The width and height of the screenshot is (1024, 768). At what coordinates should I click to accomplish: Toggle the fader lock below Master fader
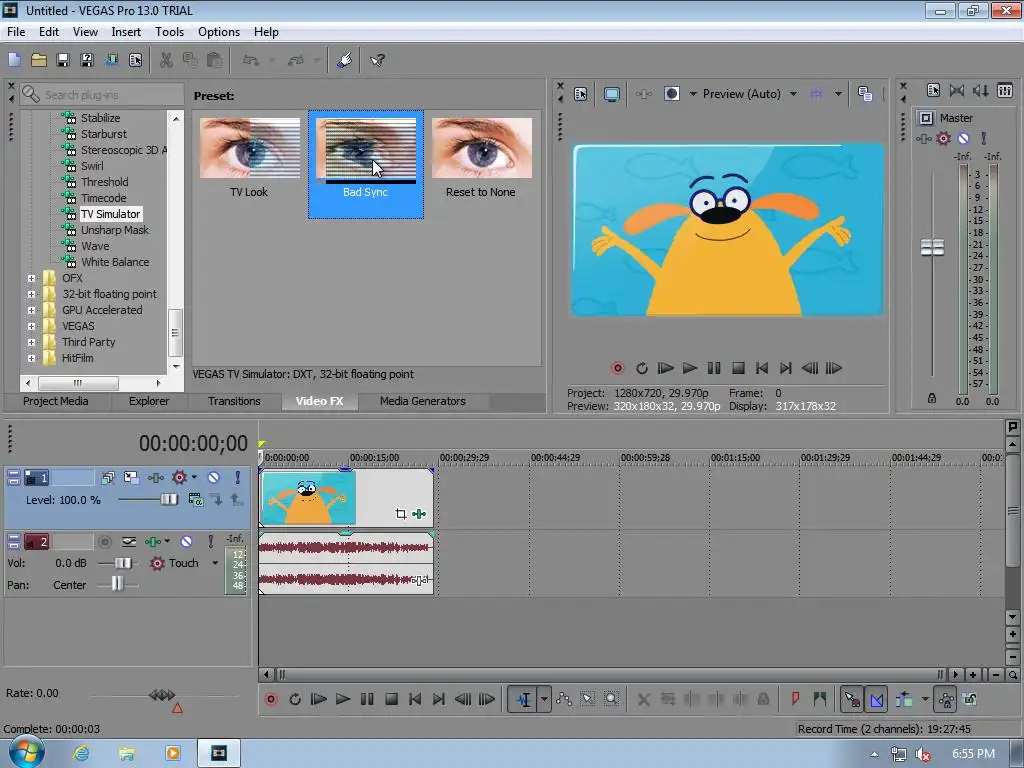(932, 398)
